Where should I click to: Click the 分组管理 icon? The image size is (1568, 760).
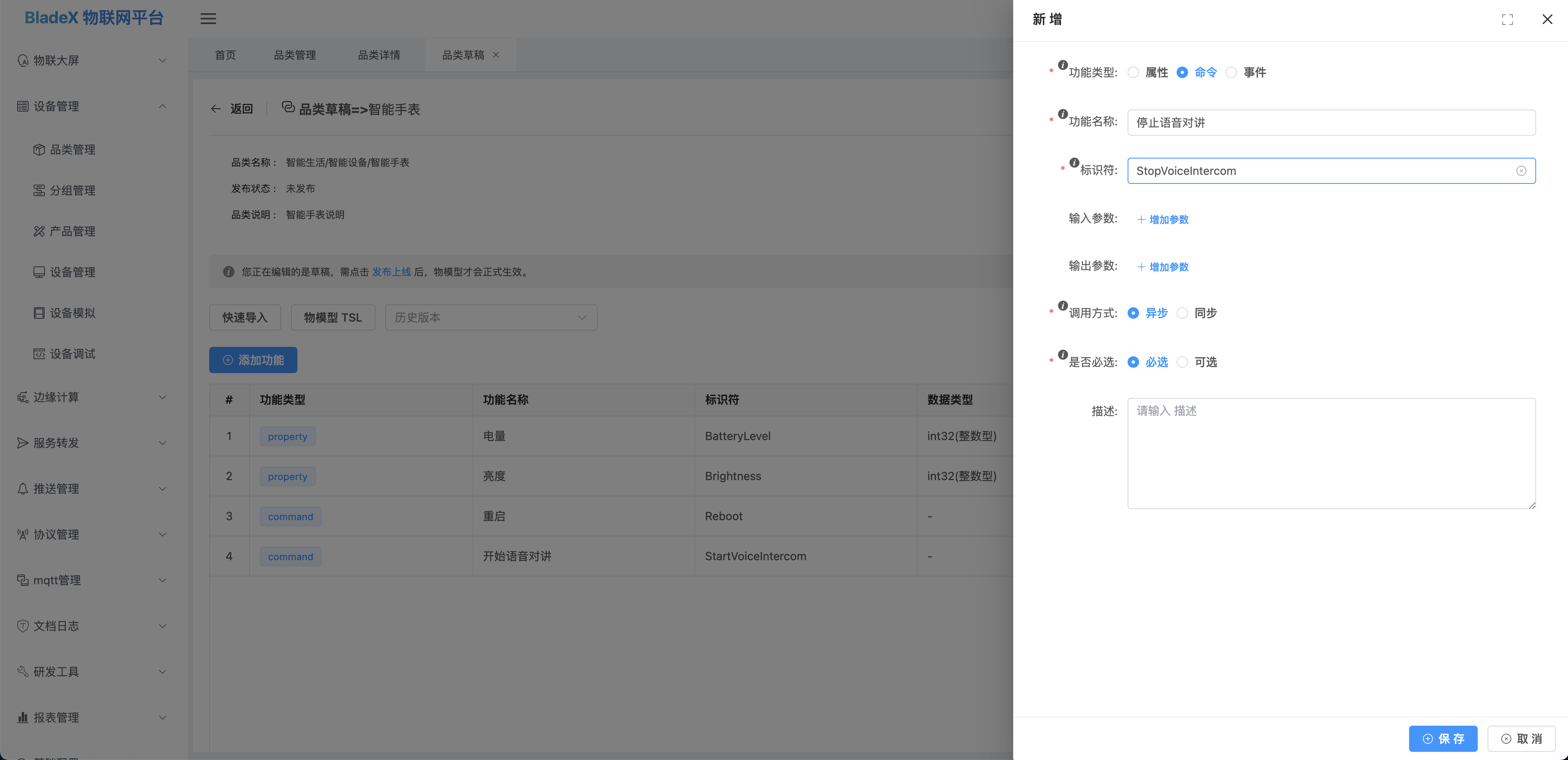[39, 190]
